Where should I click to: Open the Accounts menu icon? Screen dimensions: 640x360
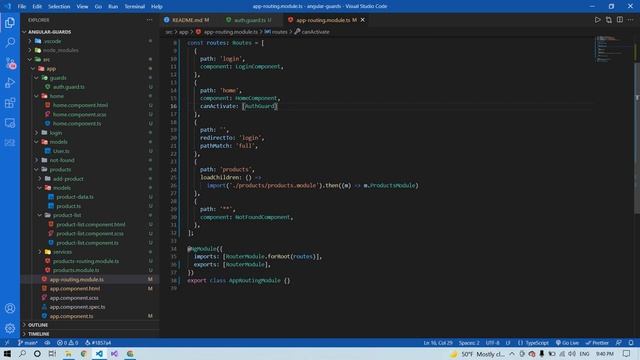click(x=10, y=308)
